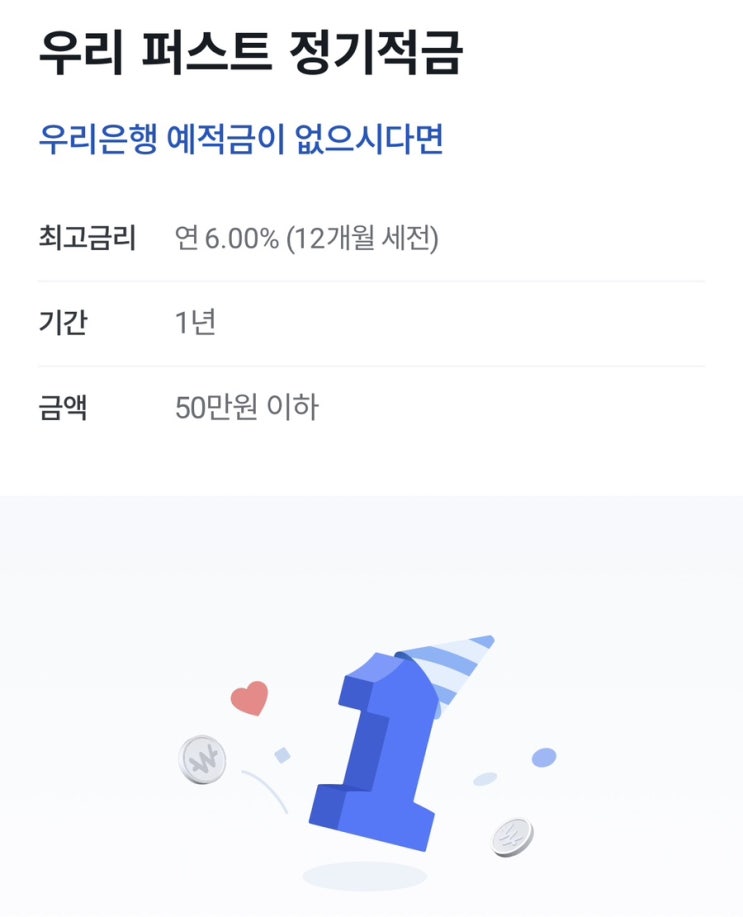Click the right silver coin near the base
Image resolution: width=743 pixels, height=917 pixels.
tap(512, 836)
